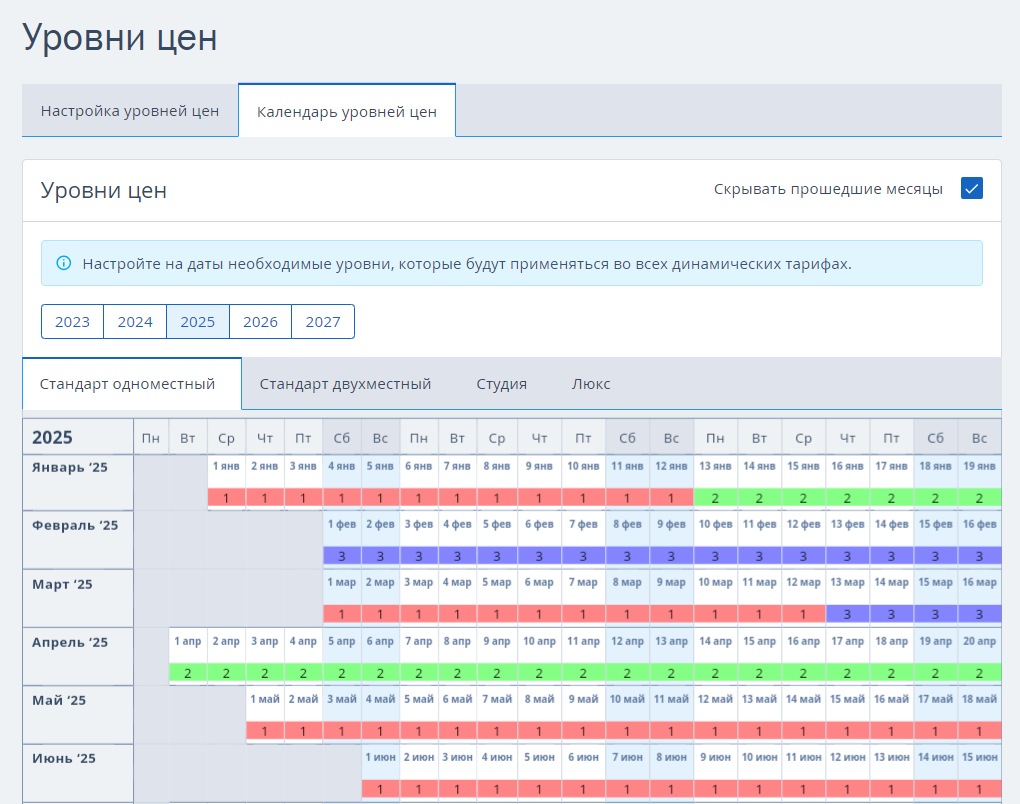1020x804 pixels.
Task: Select the year 2024 button
Action: click(x=135, y=322)
